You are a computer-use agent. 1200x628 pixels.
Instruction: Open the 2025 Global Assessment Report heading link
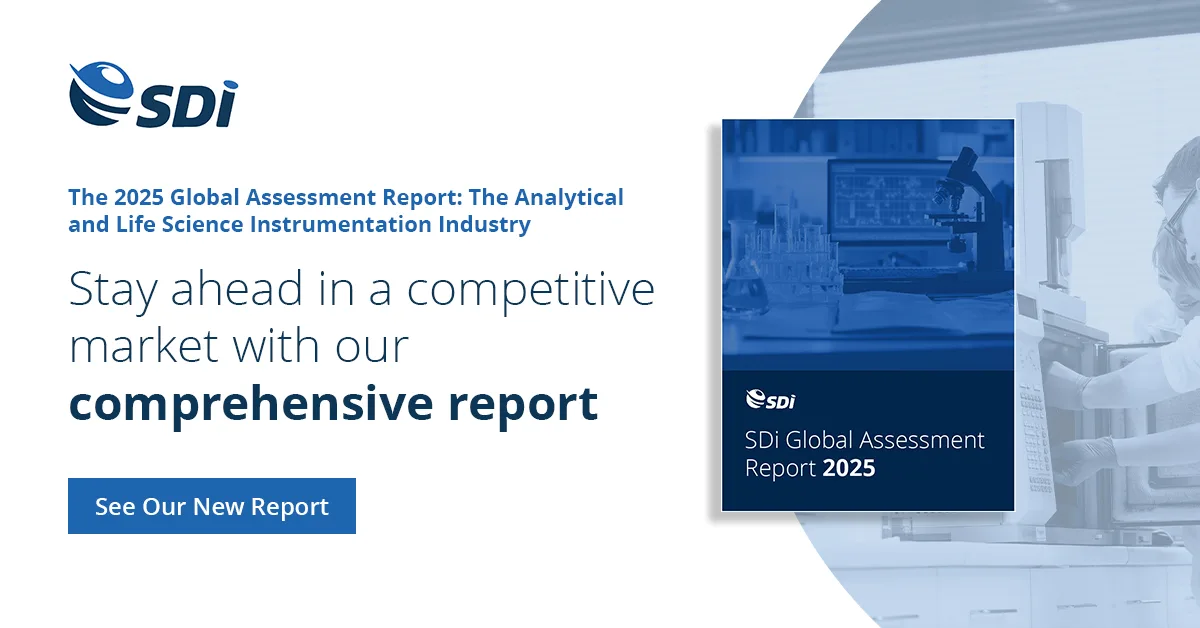click(x=345, y=197)
